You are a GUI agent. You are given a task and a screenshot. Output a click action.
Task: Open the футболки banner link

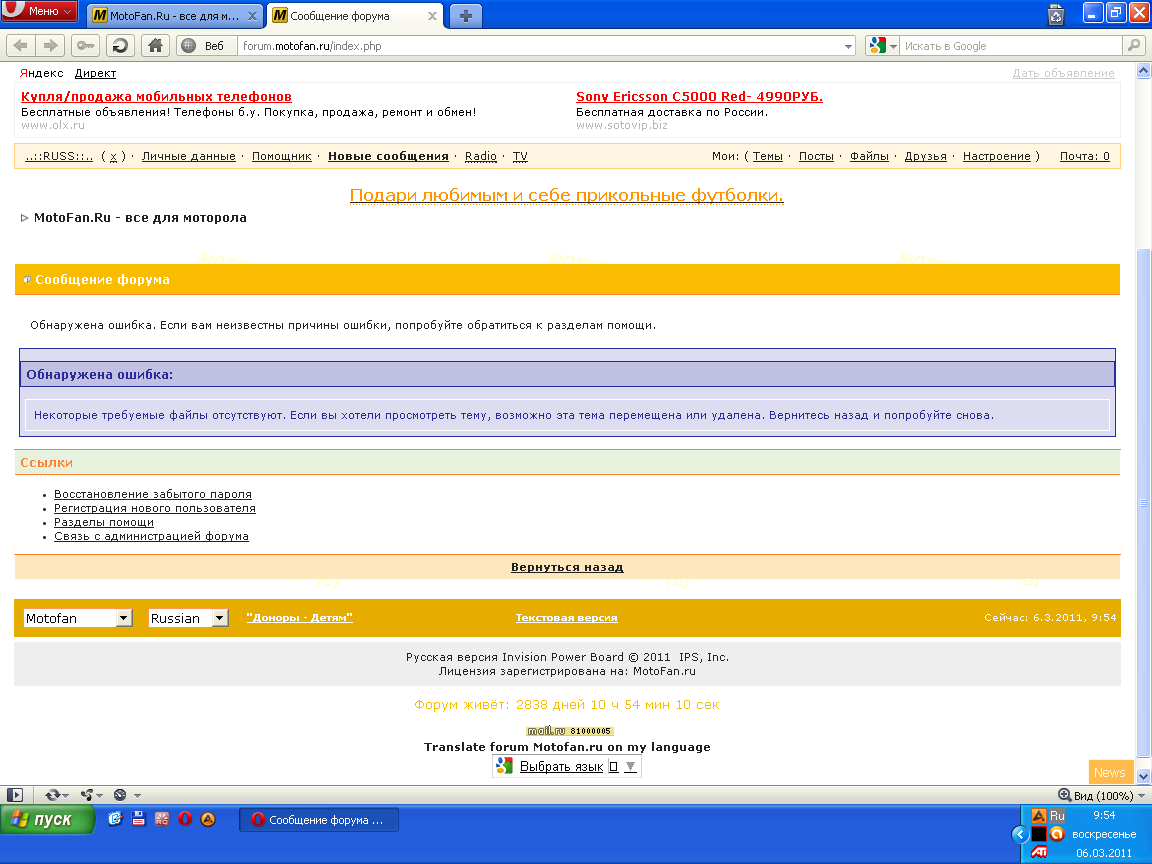click(x=566, y=195)
